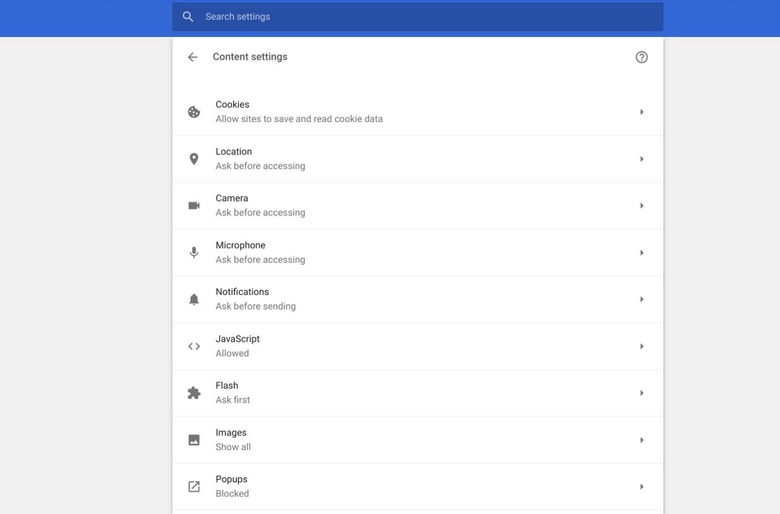Click the Images picture icon
Image resolution: width=780 pixels, height=514 pixels.
[x=194, y=440]
